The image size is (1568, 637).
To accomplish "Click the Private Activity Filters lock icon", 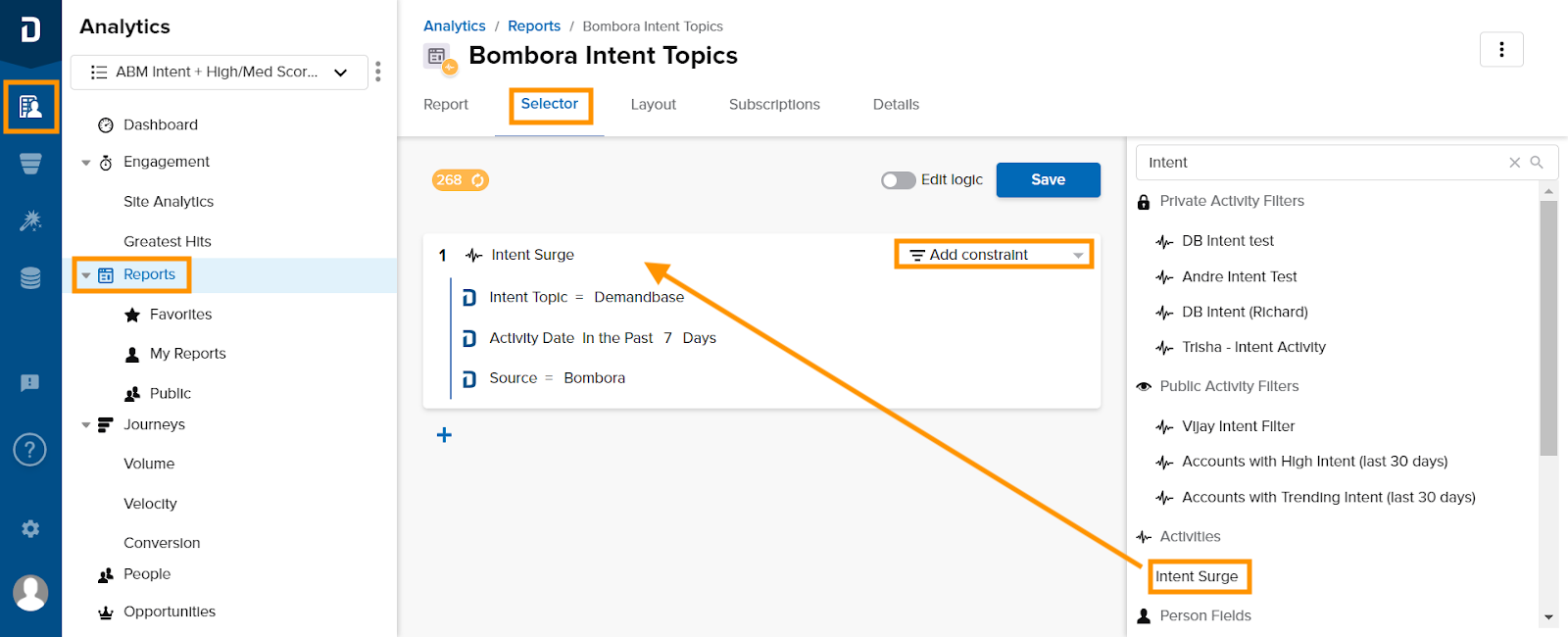I will [1144, 202].
